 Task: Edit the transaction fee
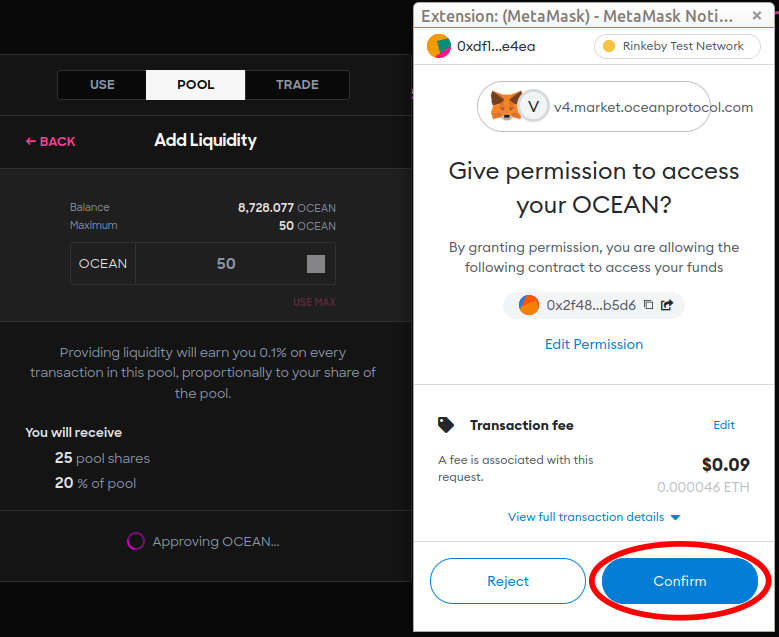(x=724, y=425)
